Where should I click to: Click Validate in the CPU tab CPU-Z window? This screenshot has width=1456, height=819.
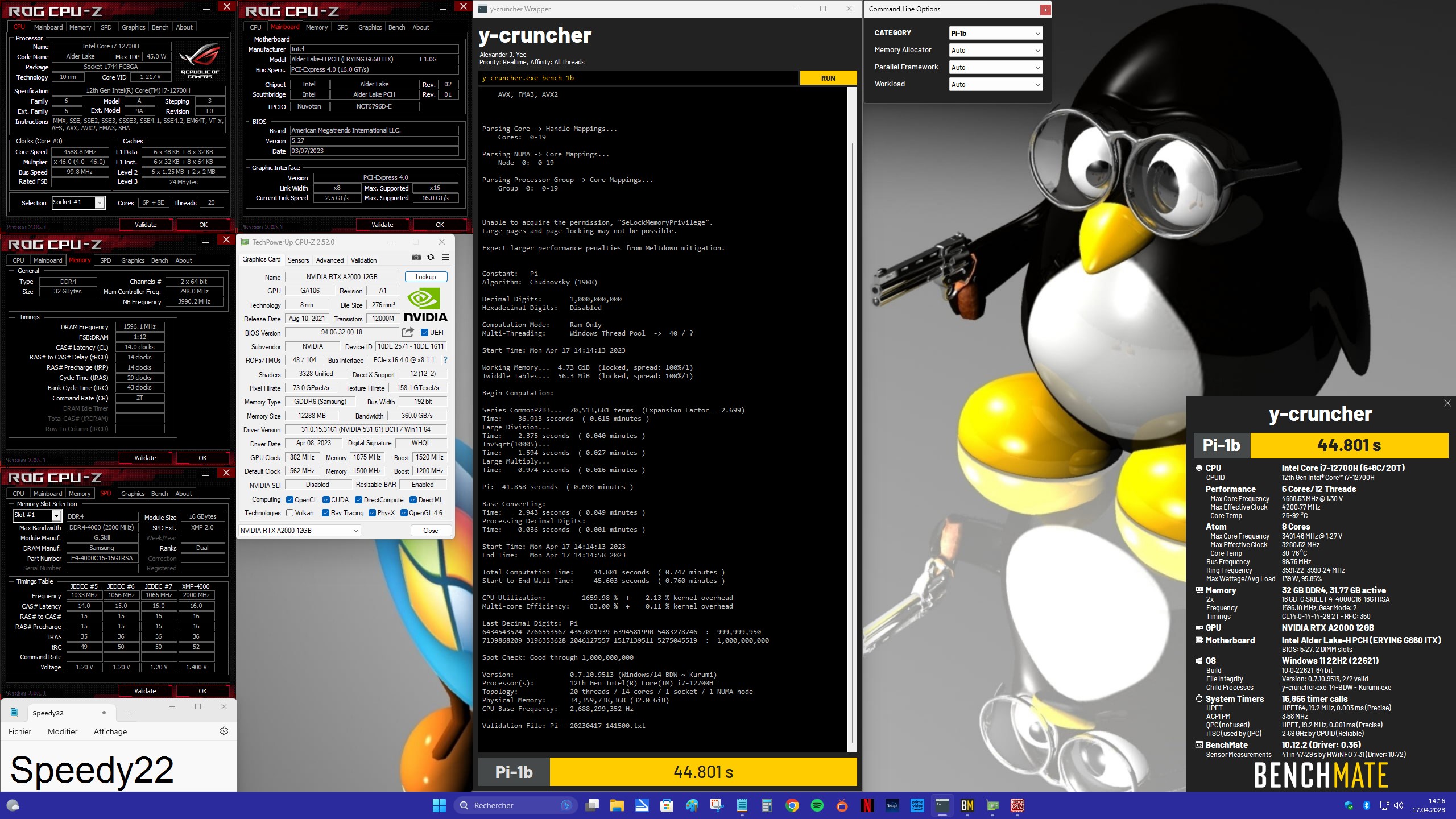point(146,225)
